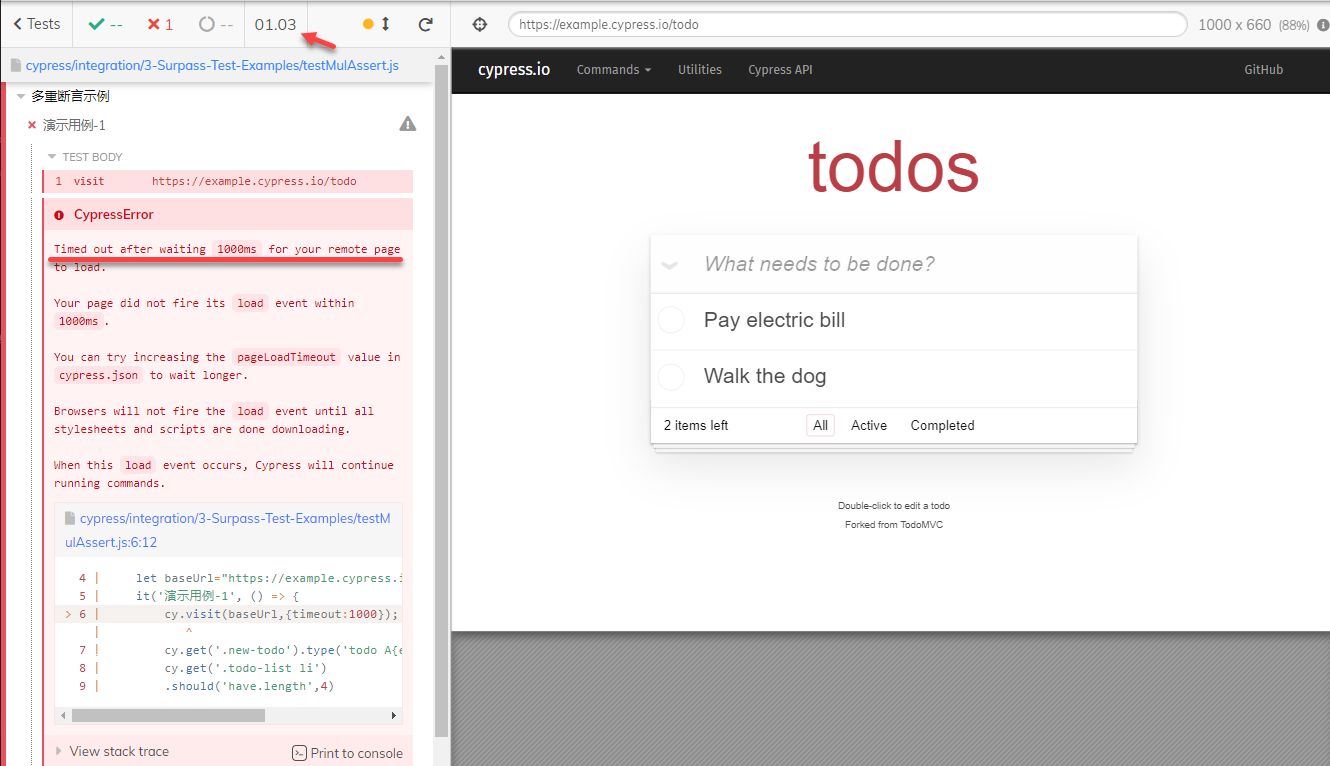Open the testMulAssert.js spec file link at top
1330x766 pixels.
coord(212,65)
